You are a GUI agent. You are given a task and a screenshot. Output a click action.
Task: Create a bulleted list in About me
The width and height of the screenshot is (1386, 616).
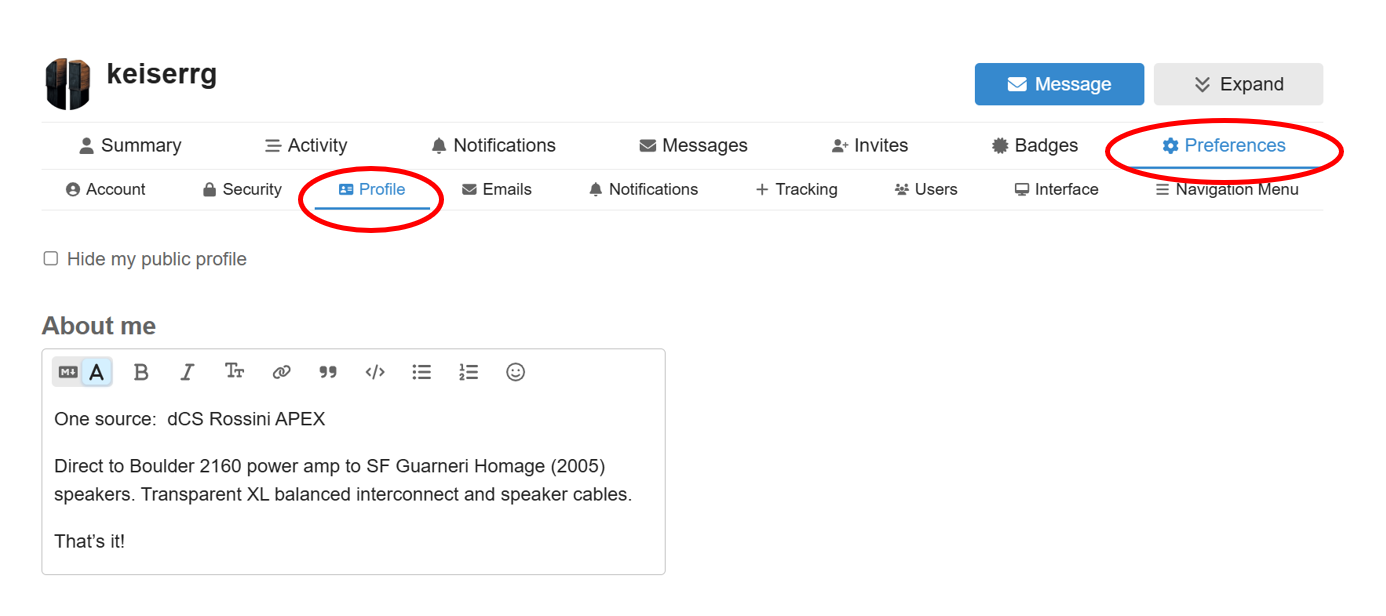[422, 372]
